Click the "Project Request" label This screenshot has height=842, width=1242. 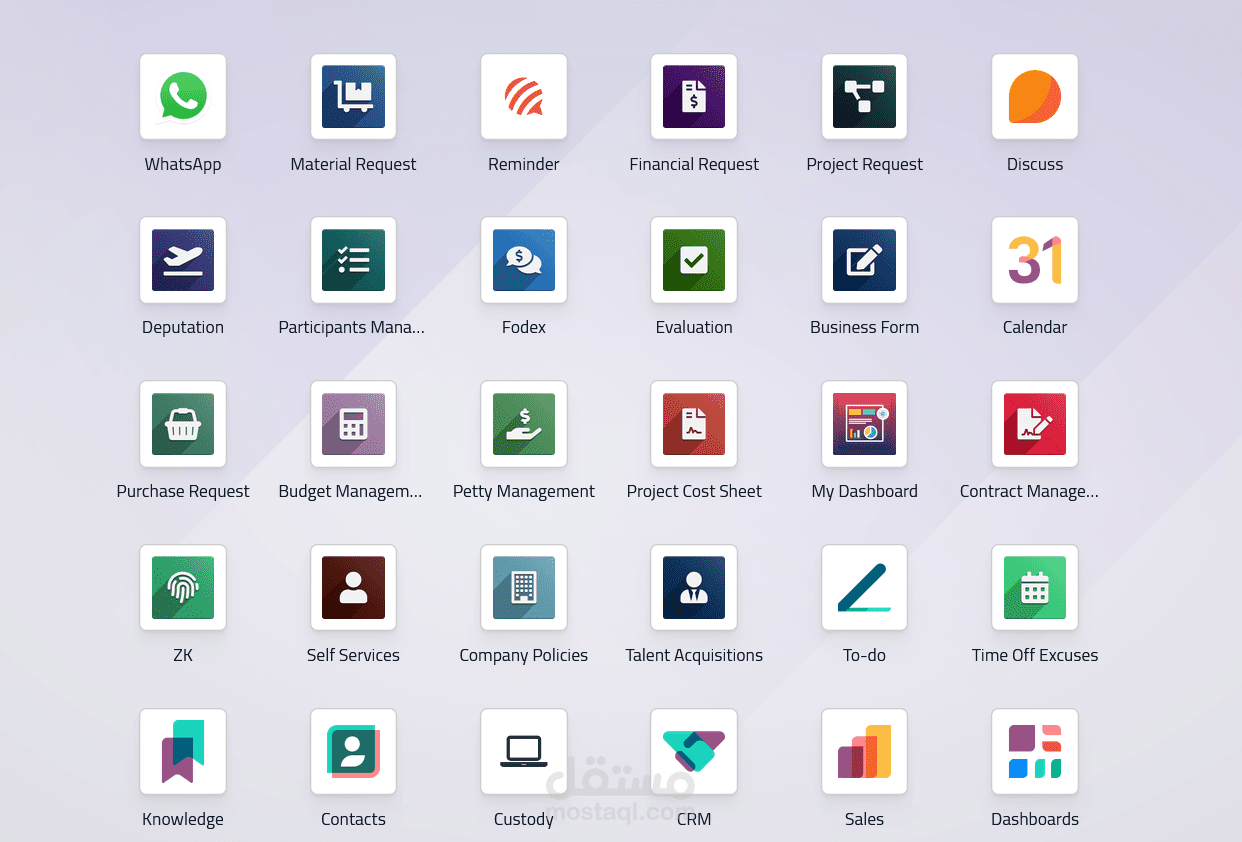[864, 164]
